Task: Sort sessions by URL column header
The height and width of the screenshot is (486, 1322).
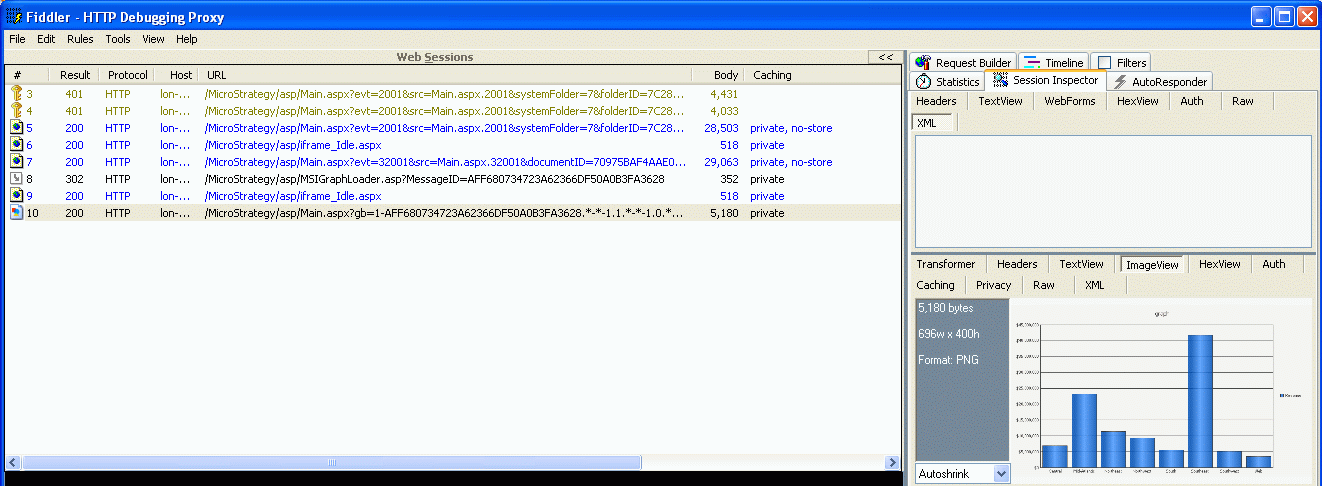Action: [x=446, y=75]
